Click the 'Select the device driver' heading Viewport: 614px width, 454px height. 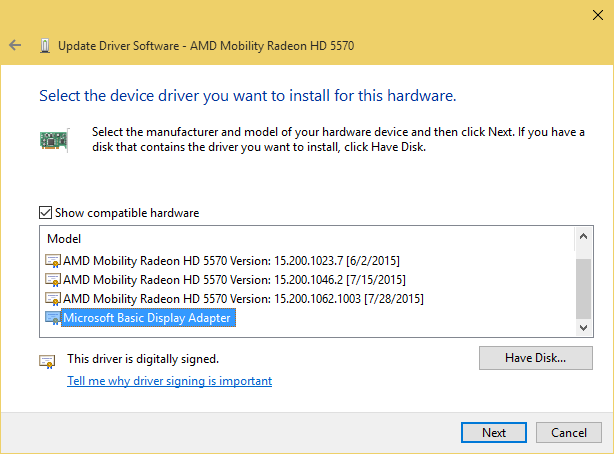point(247,96)
